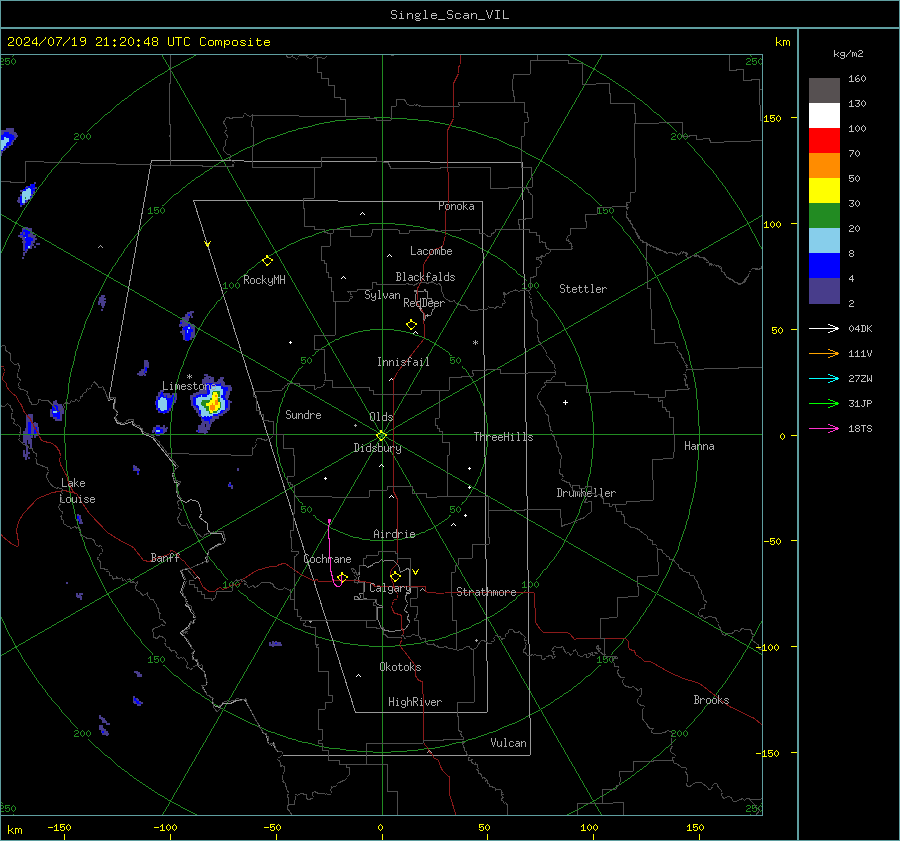900x841 pixels.
Task: Click the RedDeer city label
Action: pos(424,303)
